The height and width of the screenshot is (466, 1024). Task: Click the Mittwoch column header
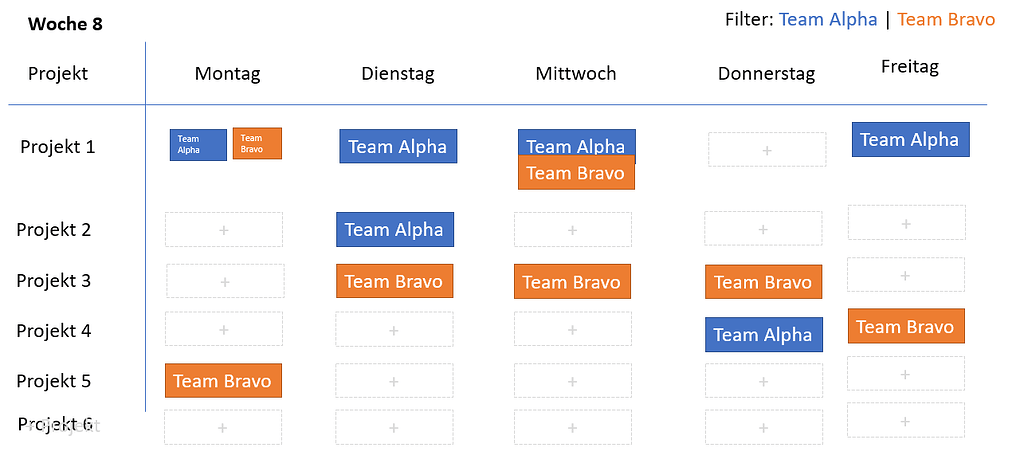[576, 73]
